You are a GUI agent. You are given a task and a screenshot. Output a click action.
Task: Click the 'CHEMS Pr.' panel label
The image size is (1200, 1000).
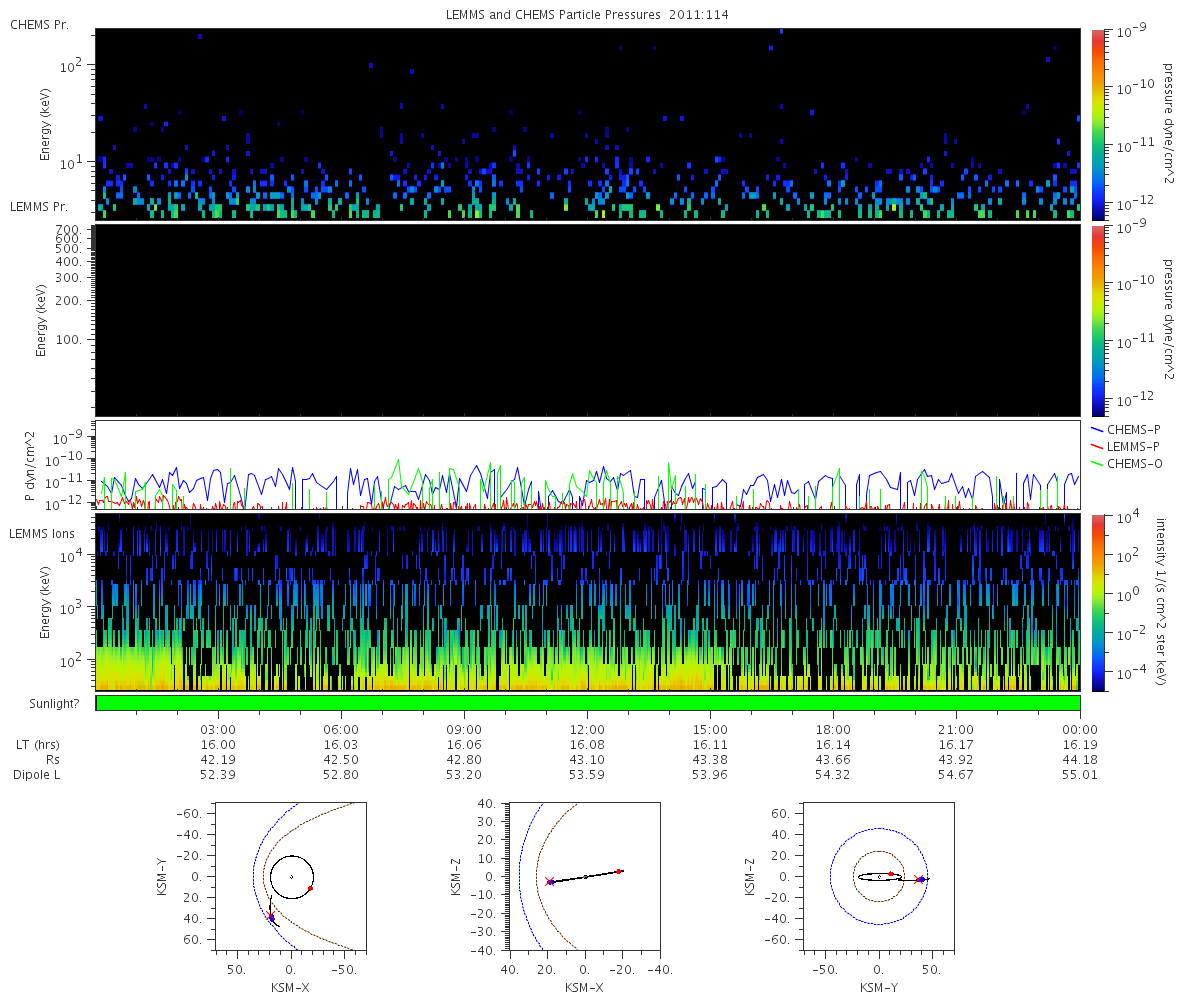click(39, 24)
